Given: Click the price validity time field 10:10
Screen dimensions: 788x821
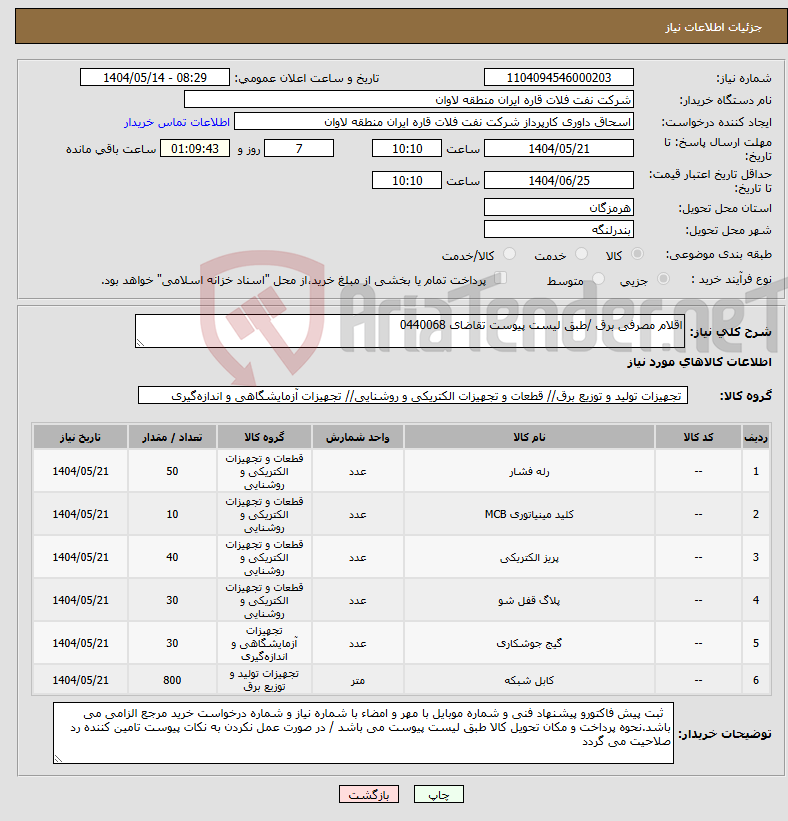Looking at the screenshot, I should 407,181.
